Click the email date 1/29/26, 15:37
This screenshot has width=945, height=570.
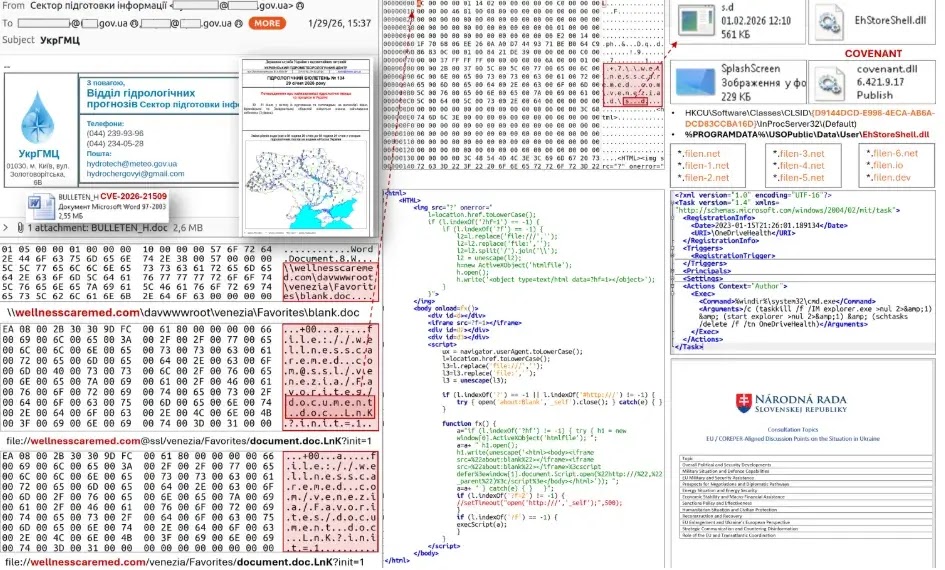click(339, 23)
